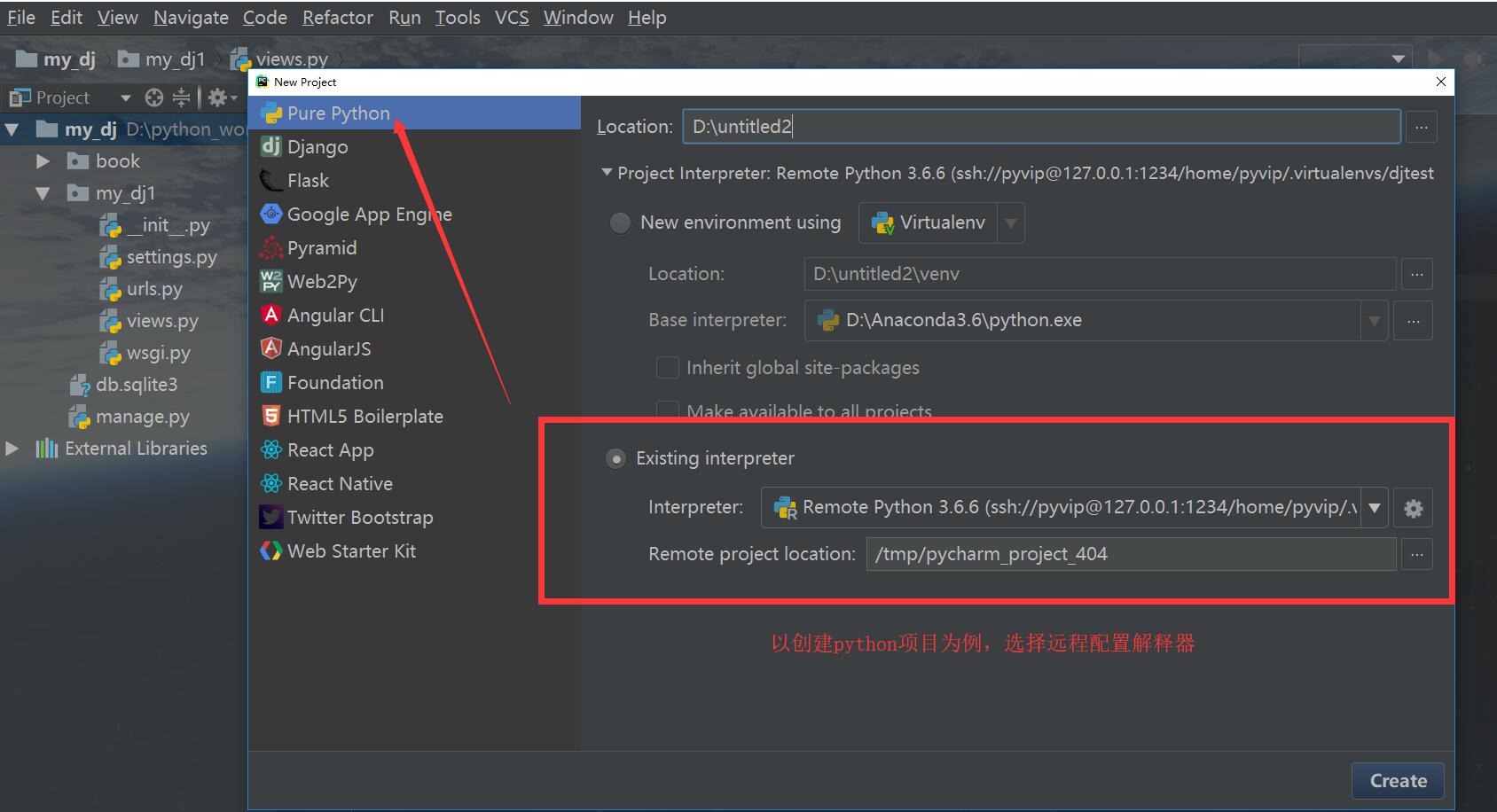
Task: Pick the AngularJS project icon
Action: click(x=270, y=349)
